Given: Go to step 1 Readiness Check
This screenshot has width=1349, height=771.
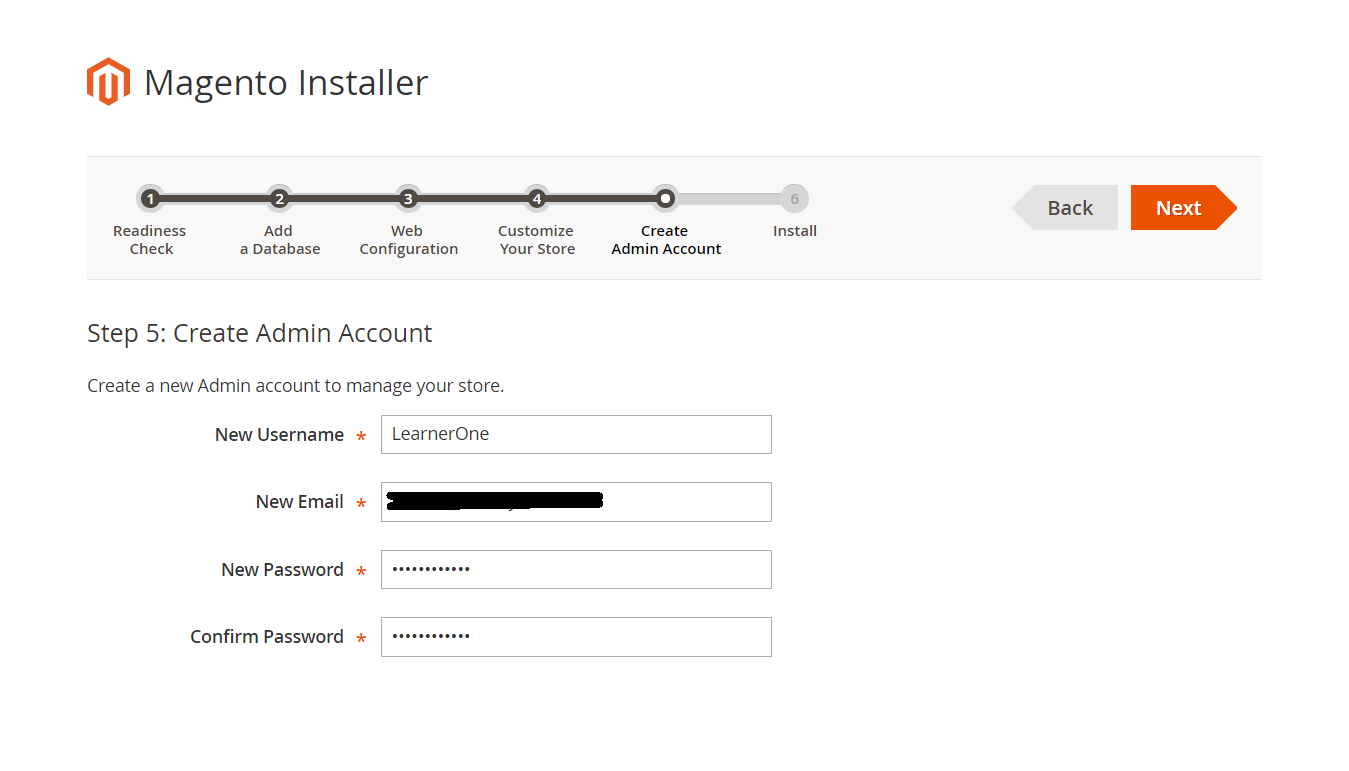Looking at the screenshot, I should pyautogui.click(x=150, y=199).
